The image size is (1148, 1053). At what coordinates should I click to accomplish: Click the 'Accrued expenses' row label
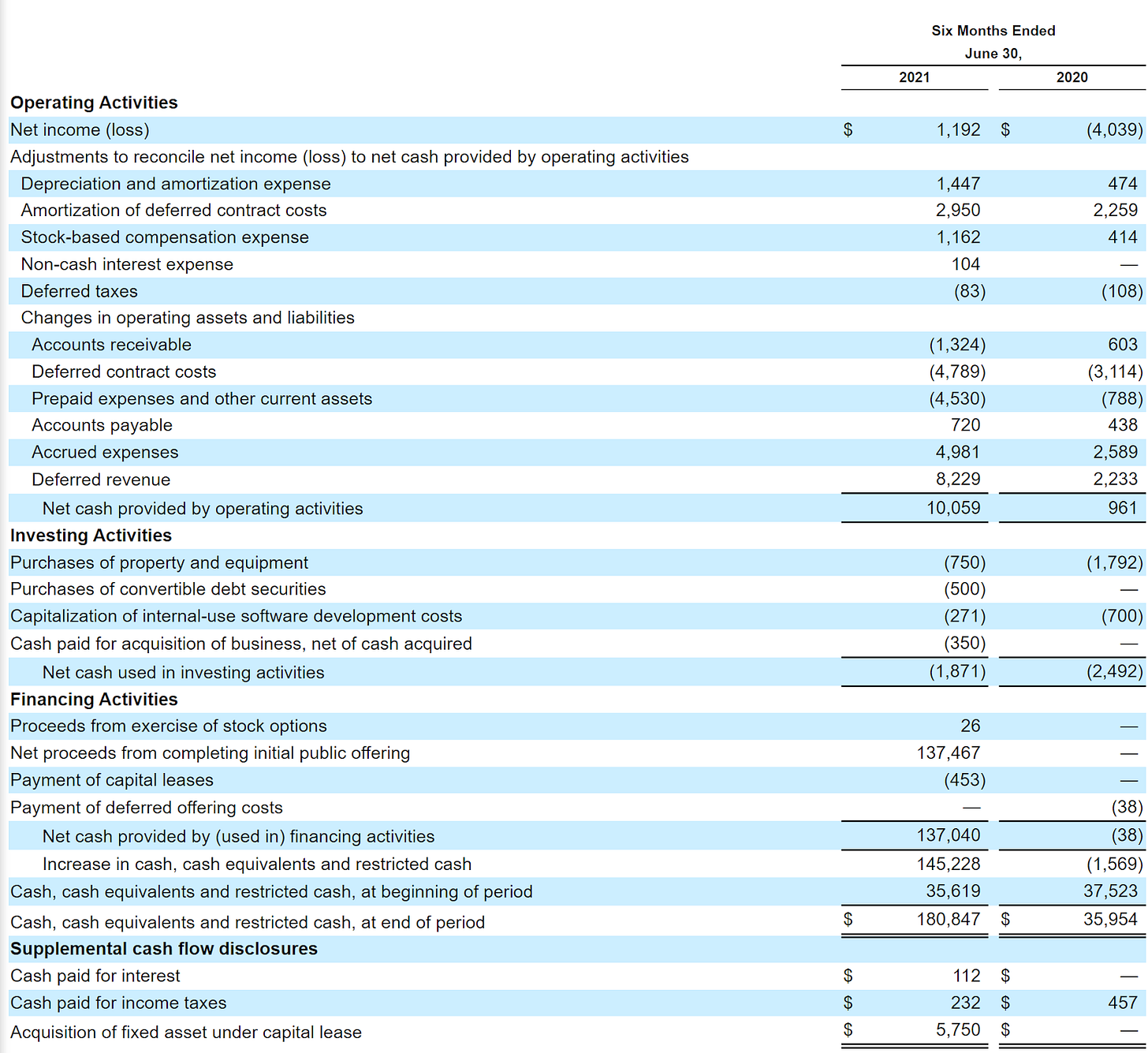105,452
